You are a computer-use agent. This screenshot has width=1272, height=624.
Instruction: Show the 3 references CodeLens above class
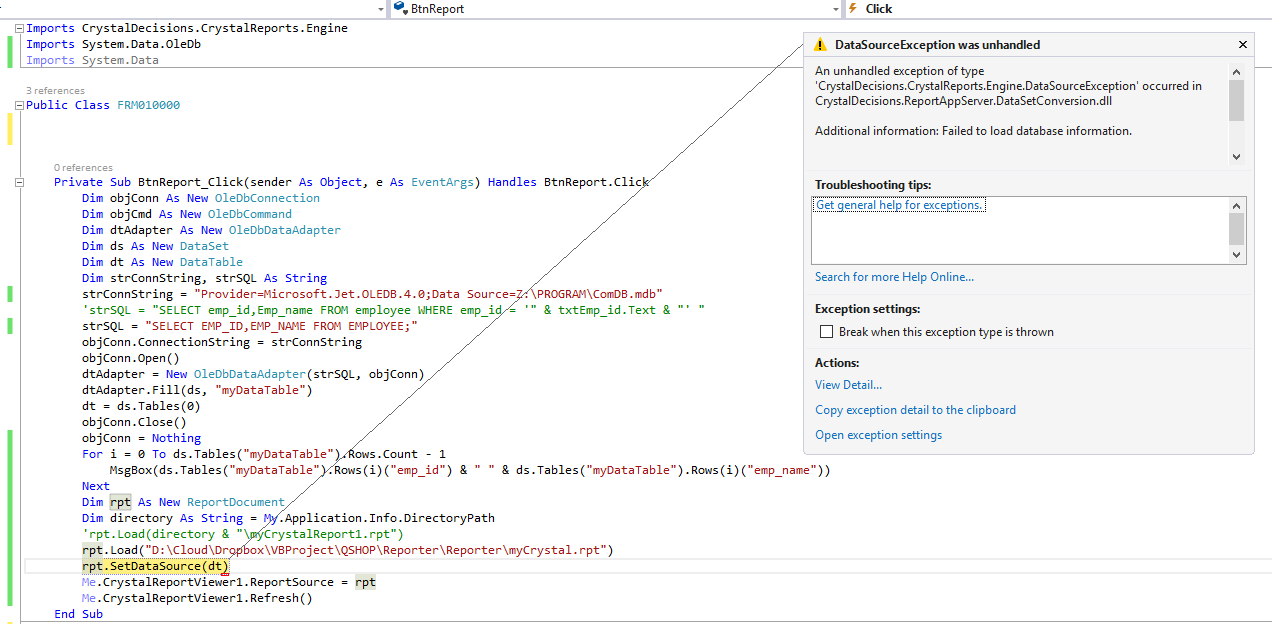pos(55,91)
